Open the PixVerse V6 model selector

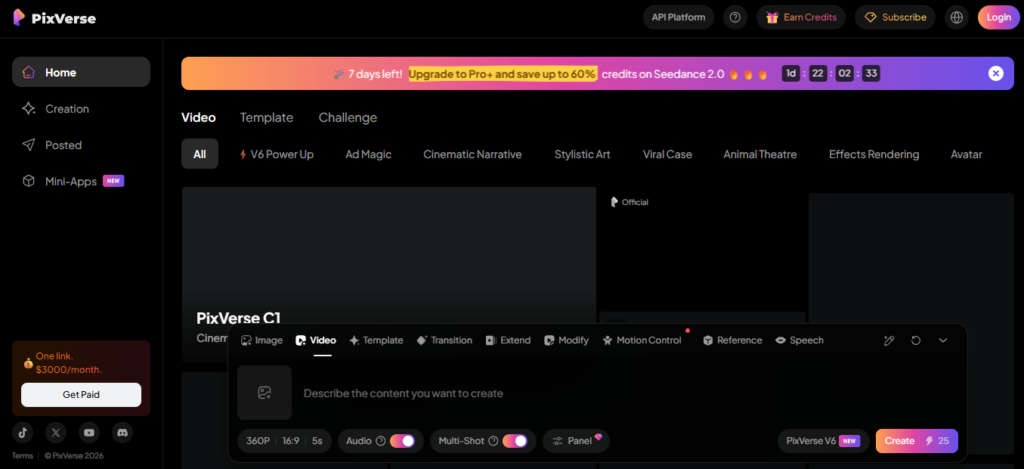[823, 441]
